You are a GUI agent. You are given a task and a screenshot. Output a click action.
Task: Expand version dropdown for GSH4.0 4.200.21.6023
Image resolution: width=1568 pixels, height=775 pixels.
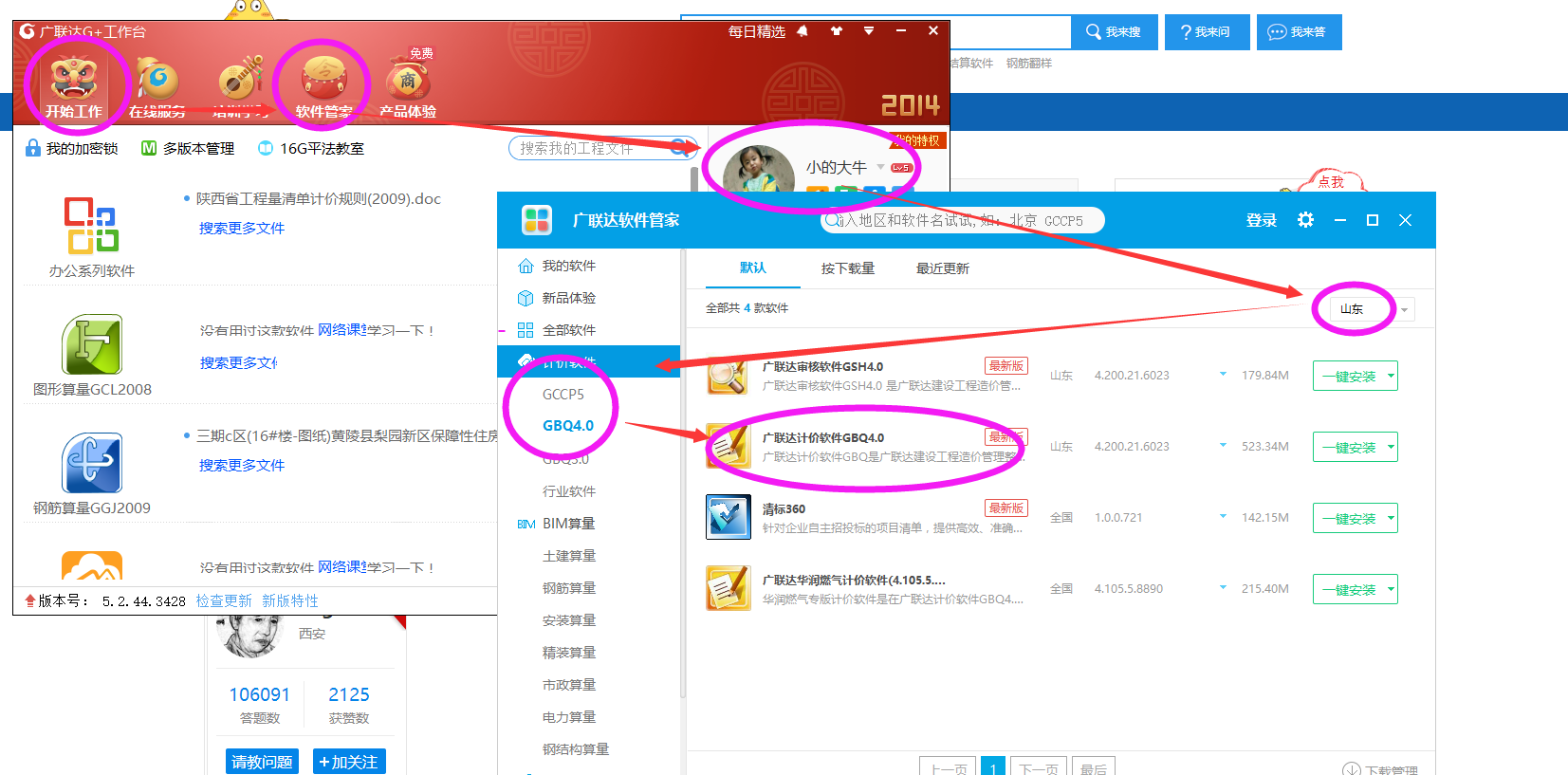pyautogui.click(x=1223, y=375)
